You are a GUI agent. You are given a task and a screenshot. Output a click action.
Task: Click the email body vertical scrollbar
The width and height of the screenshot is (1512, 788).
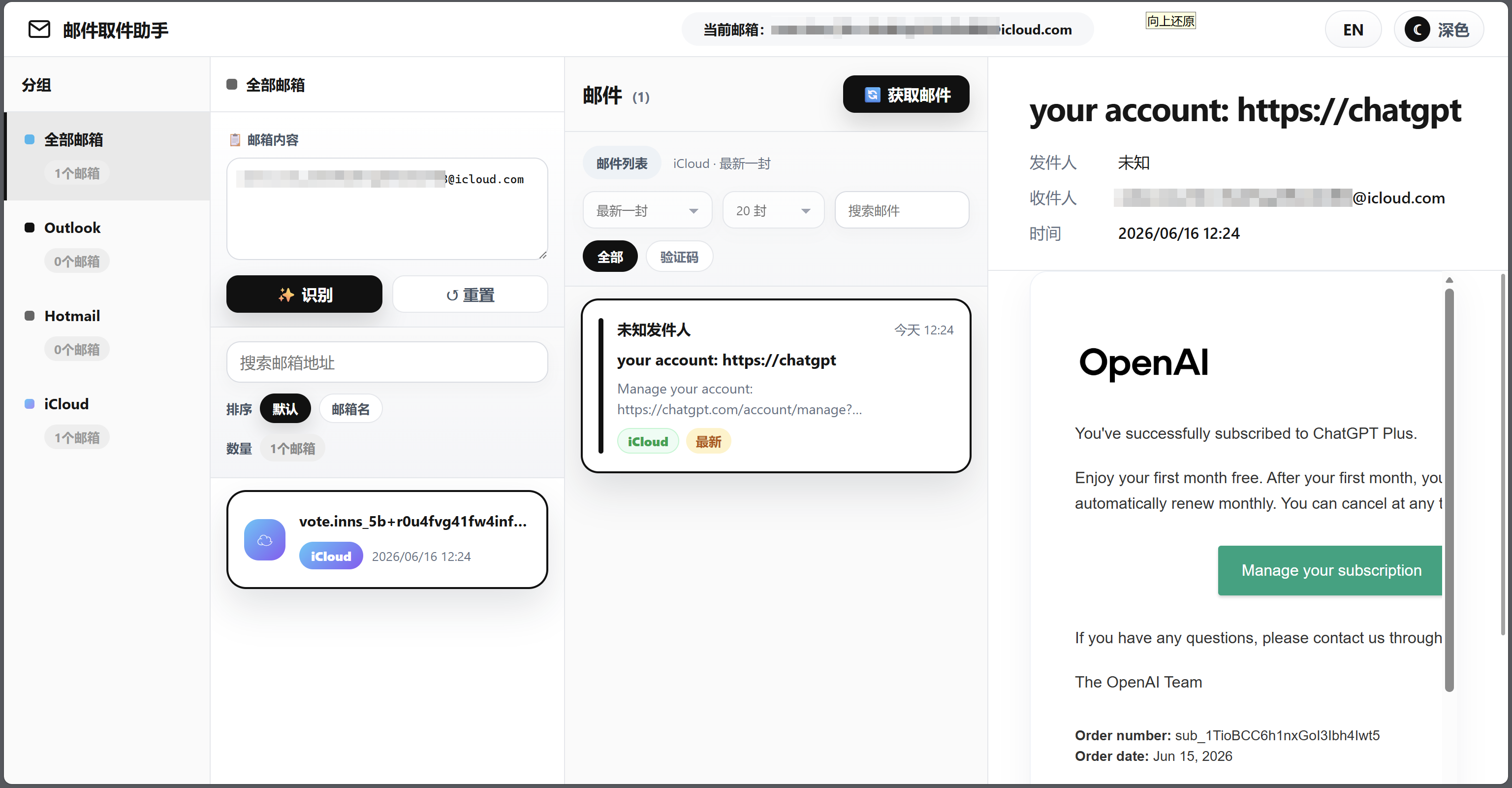(1449, 490)
